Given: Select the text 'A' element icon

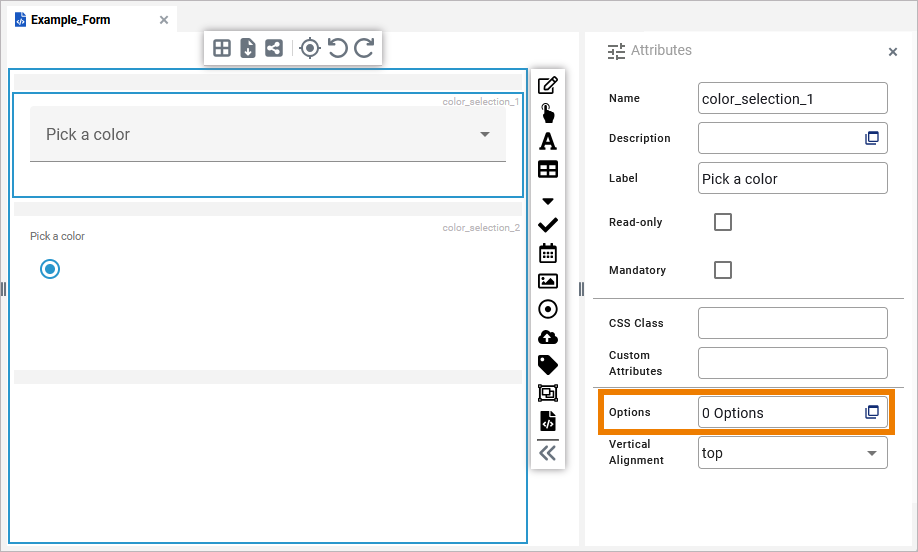Looking at the screenshot, I should click(548, 141).
